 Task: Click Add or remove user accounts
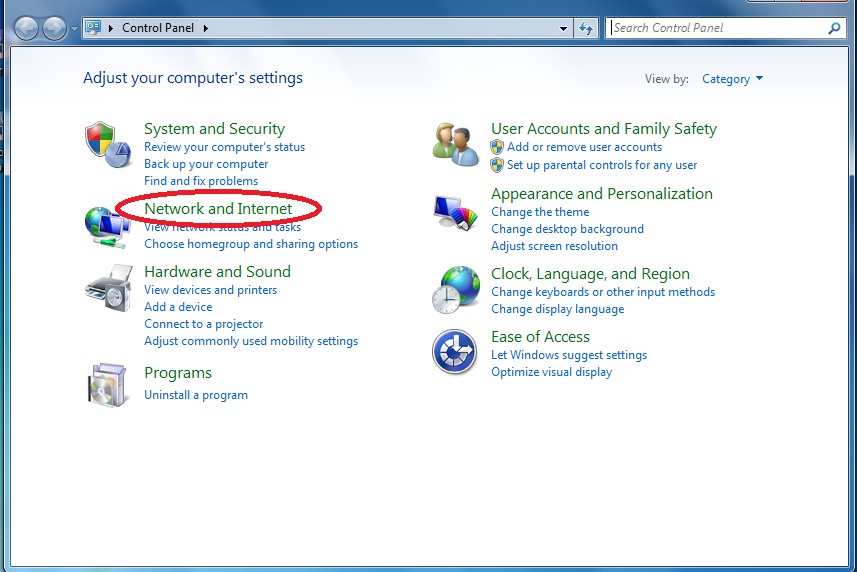coord(584,147)
